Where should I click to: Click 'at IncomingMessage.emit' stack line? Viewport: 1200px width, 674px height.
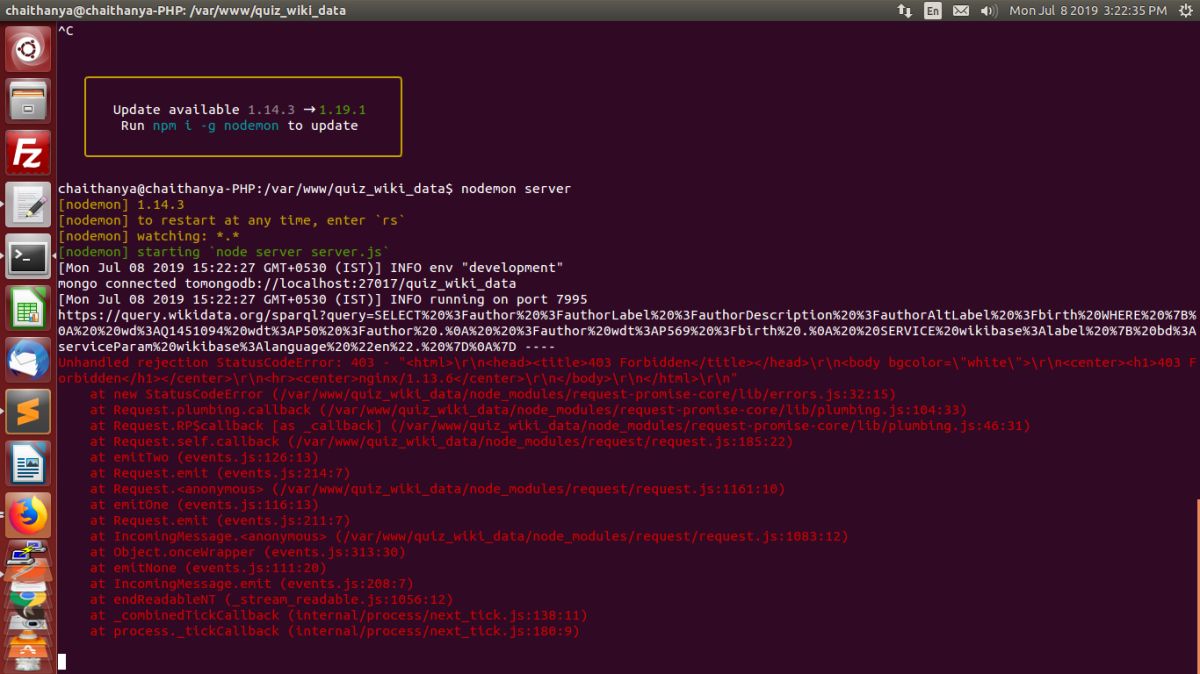click(x=252, y=584)
